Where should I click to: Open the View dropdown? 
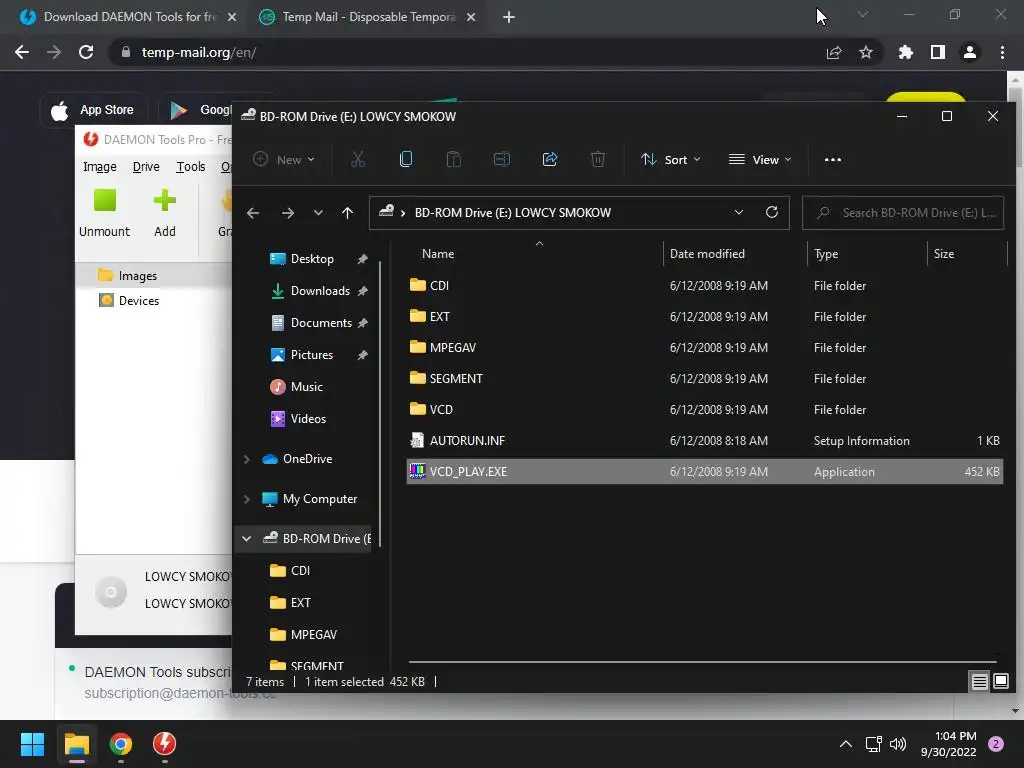point(760,159)
